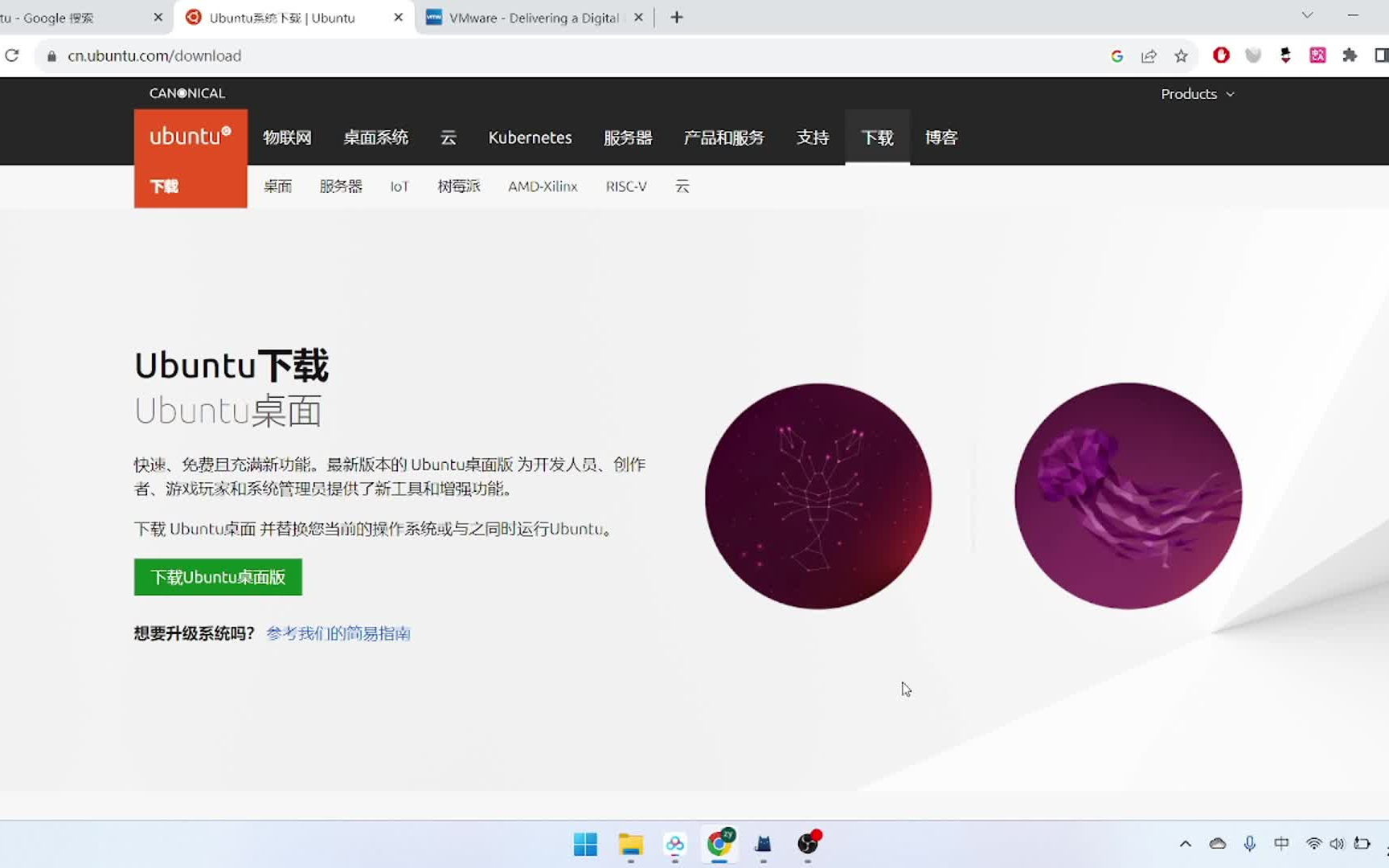The height and width of the screenshot is (868, 1389).
Task: Bookmark this page with the star icon
Action: (1181, 55)
